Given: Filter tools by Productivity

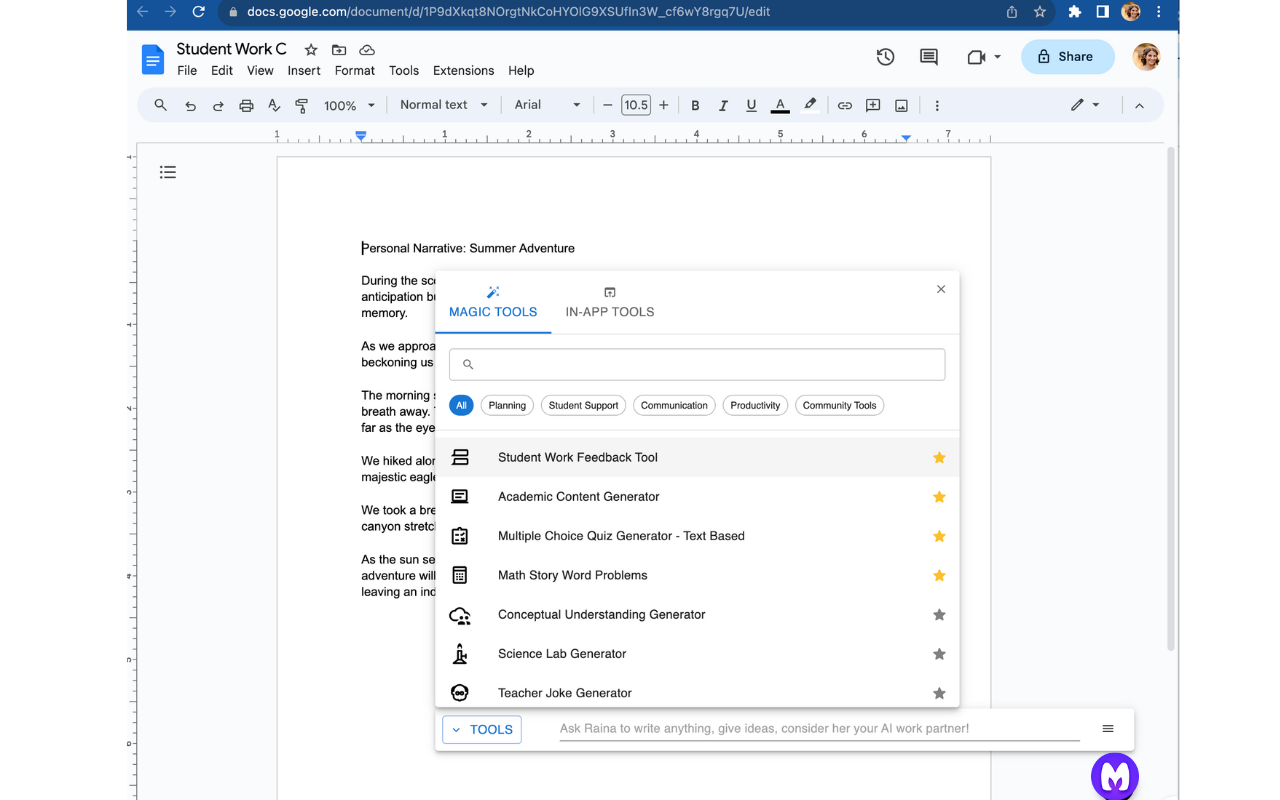Looking at the screenshot, I should 755,405.
